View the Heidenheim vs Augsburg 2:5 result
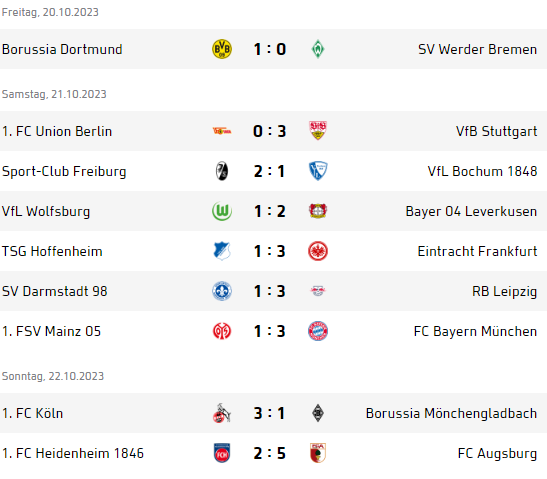The width and height of the screenshot is (547, 479). 270,453
